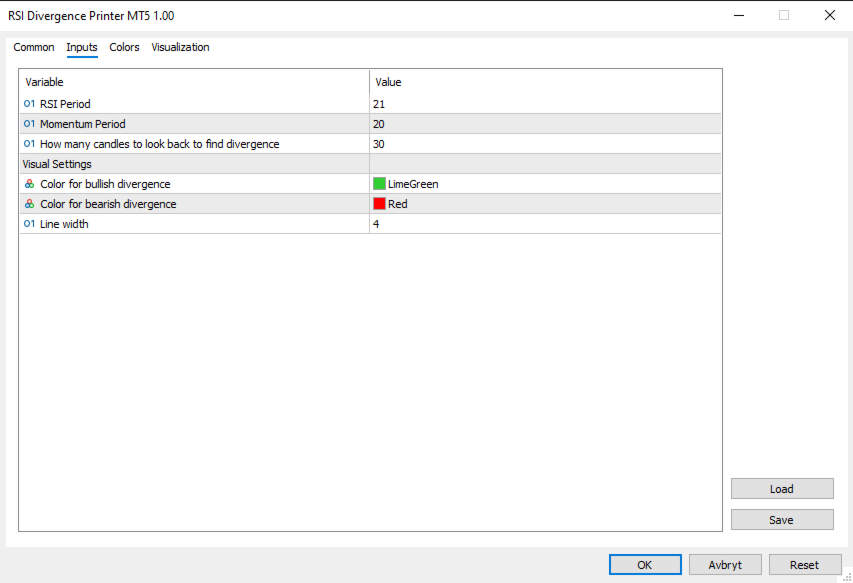Click the bullish divergence color type icon
This screenshot has width=853, height=583.
(x=29, y=184)
